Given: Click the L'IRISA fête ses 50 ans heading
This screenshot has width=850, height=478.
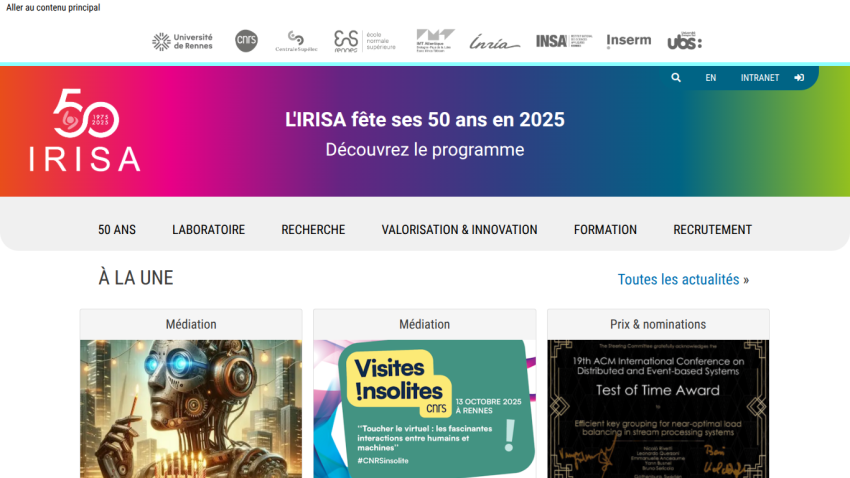Looking at the screenshot, I should pos(425,120).
